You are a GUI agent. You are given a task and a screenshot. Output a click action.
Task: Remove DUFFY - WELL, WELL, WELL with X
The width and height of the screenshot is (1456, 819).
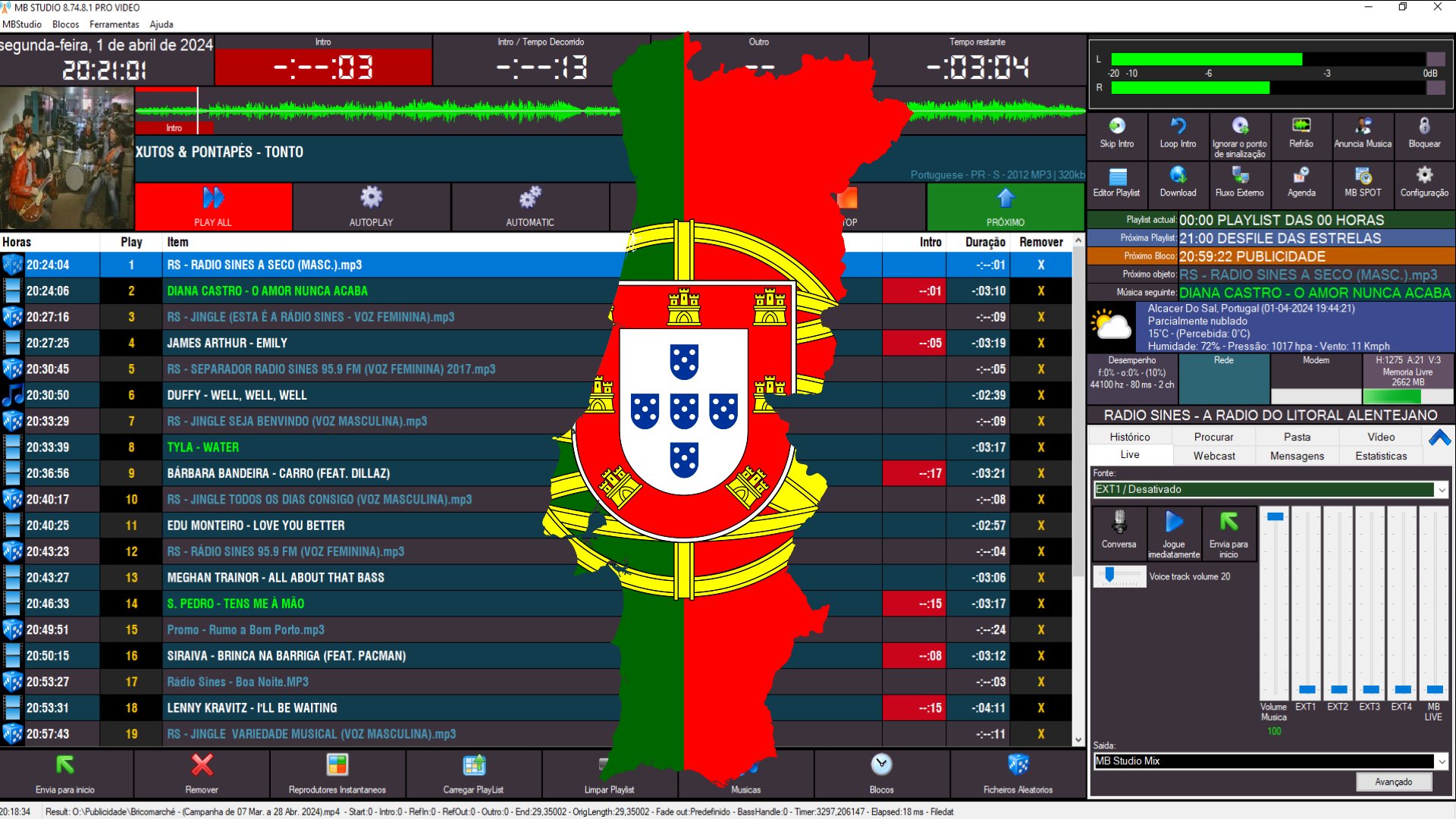(x=1040, y=395)
